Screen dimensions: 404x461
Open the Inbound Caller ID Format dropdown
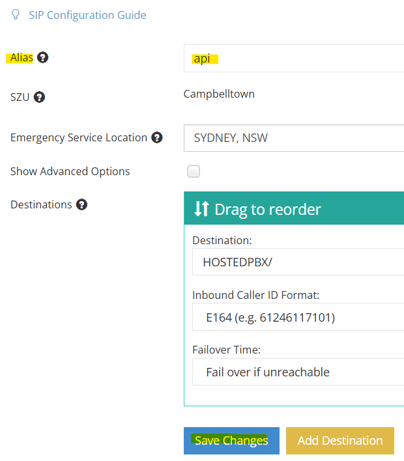coord(298,317)
